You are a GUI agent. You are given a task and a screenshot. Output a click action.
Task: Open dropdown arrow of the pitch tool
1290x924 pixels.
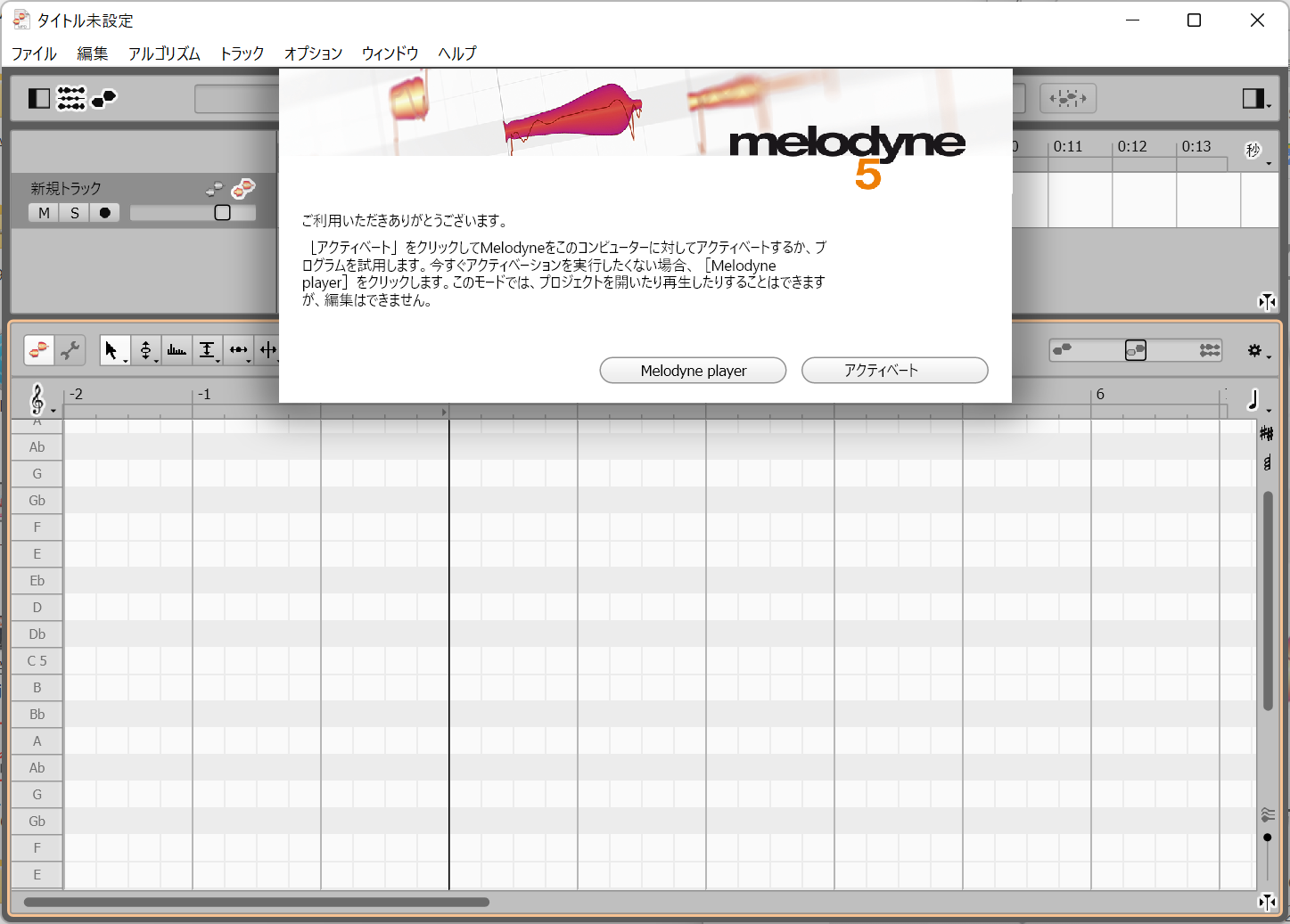[x=157, y=361]
